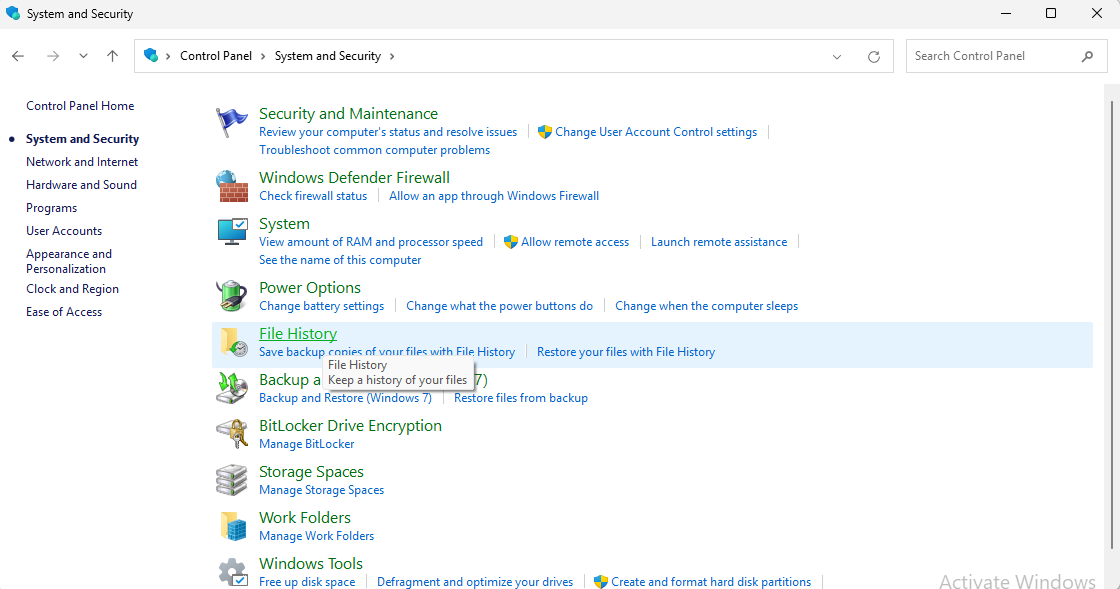
Task: Select the Power Options battery icon
Action: (x=232, y=296)
